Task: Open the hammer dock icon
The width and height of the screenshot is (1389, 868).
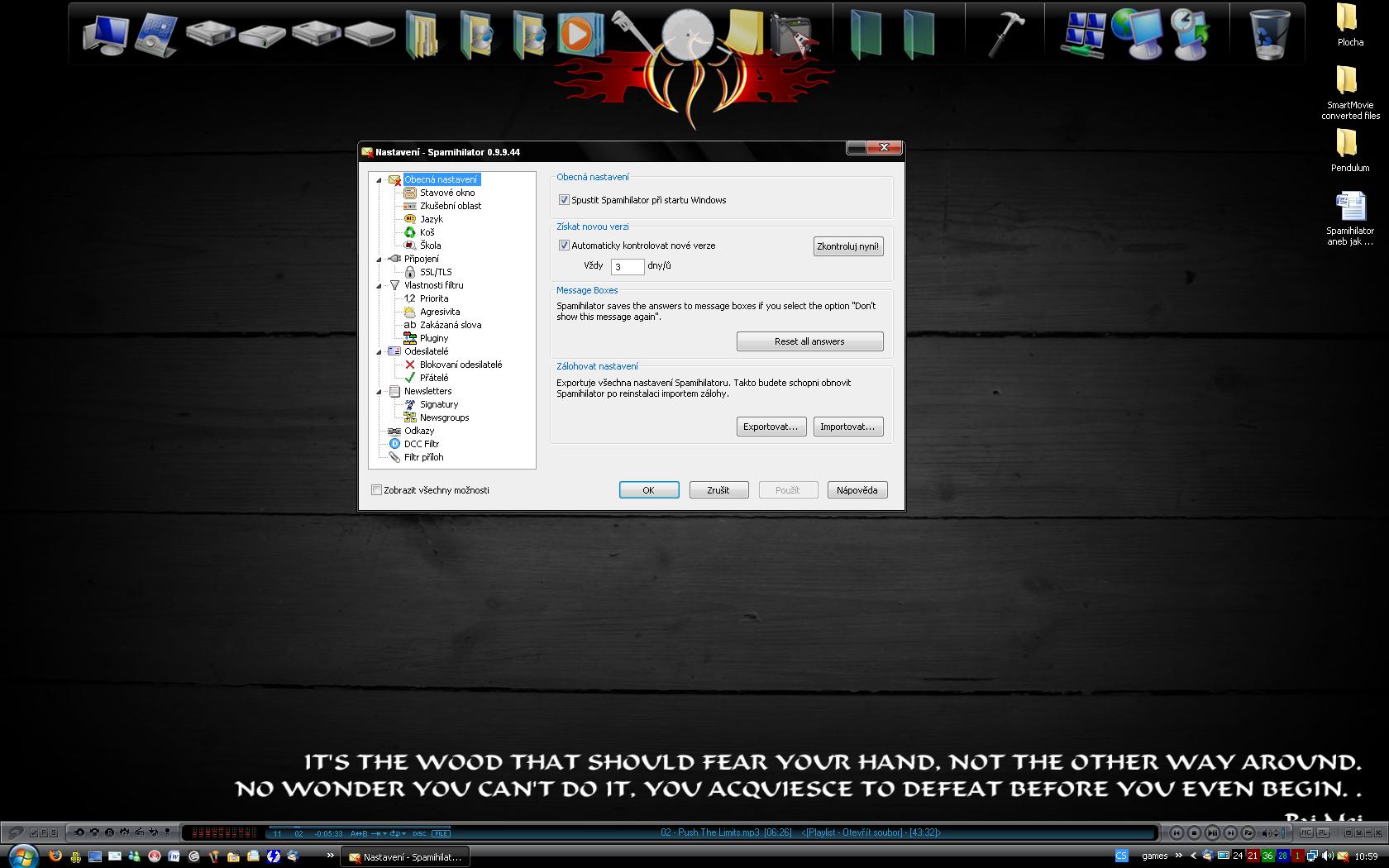Action: 1005,33
